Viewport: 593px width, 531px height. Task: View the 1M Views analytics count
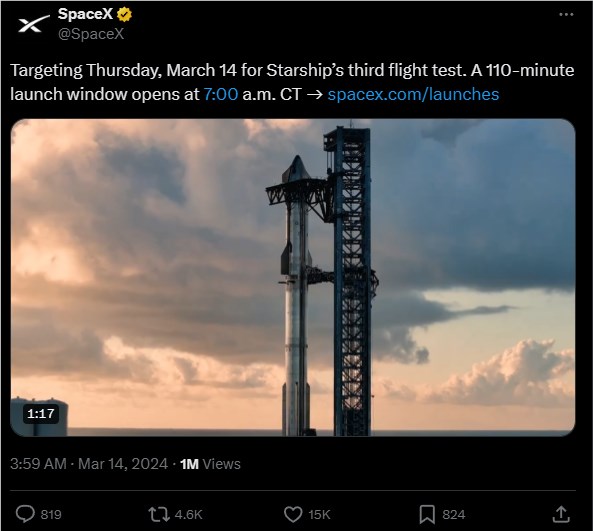[x=210, y=464]
